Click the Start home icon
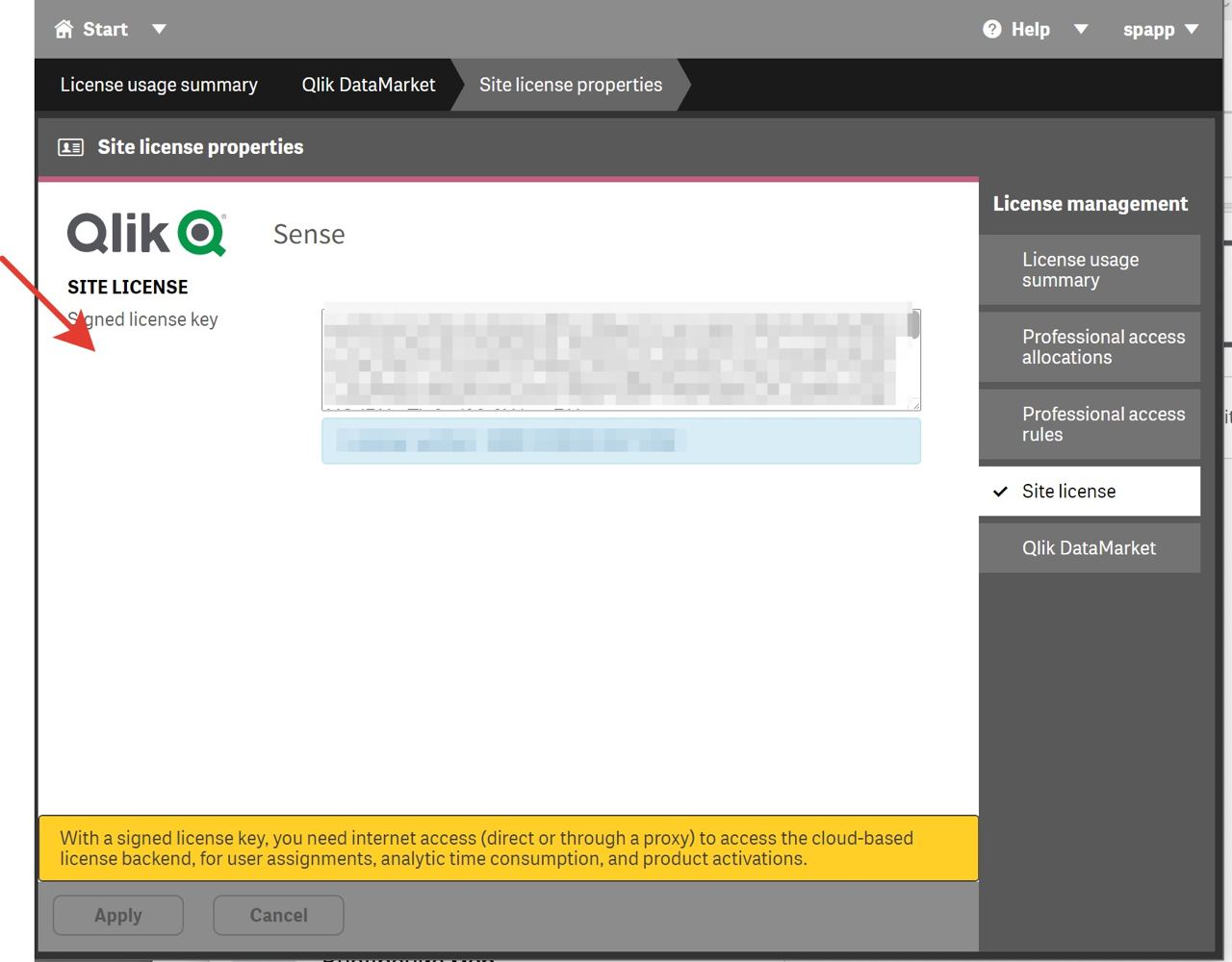1232x962 pixels. (x=64, y=29)
